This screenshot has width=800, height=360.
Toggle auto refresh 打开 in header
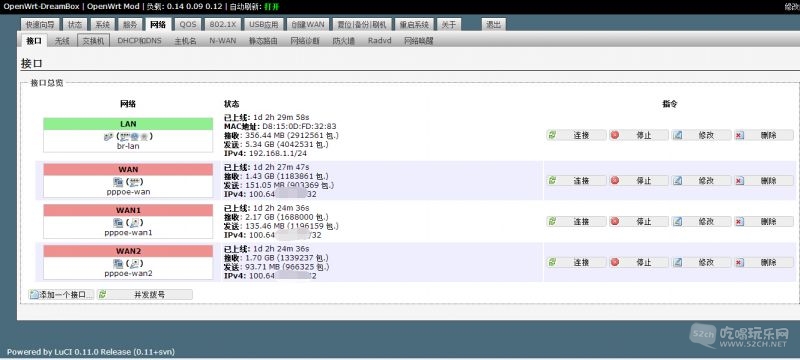point(271,7)
